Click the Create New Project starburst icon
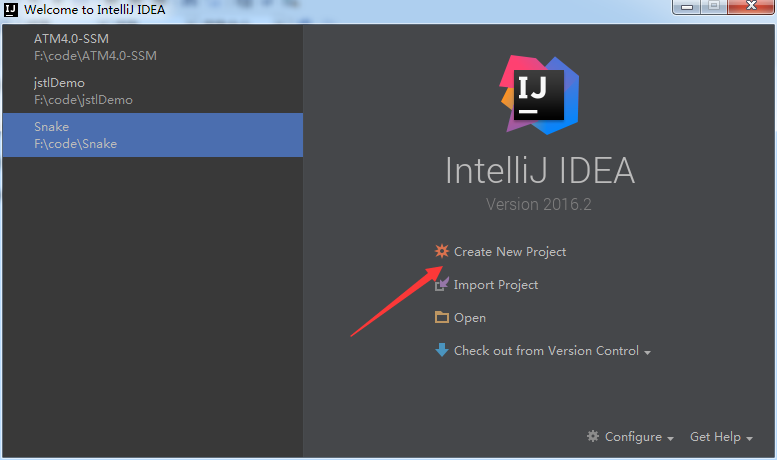This screenshot has width=777, height=460. 442,251
